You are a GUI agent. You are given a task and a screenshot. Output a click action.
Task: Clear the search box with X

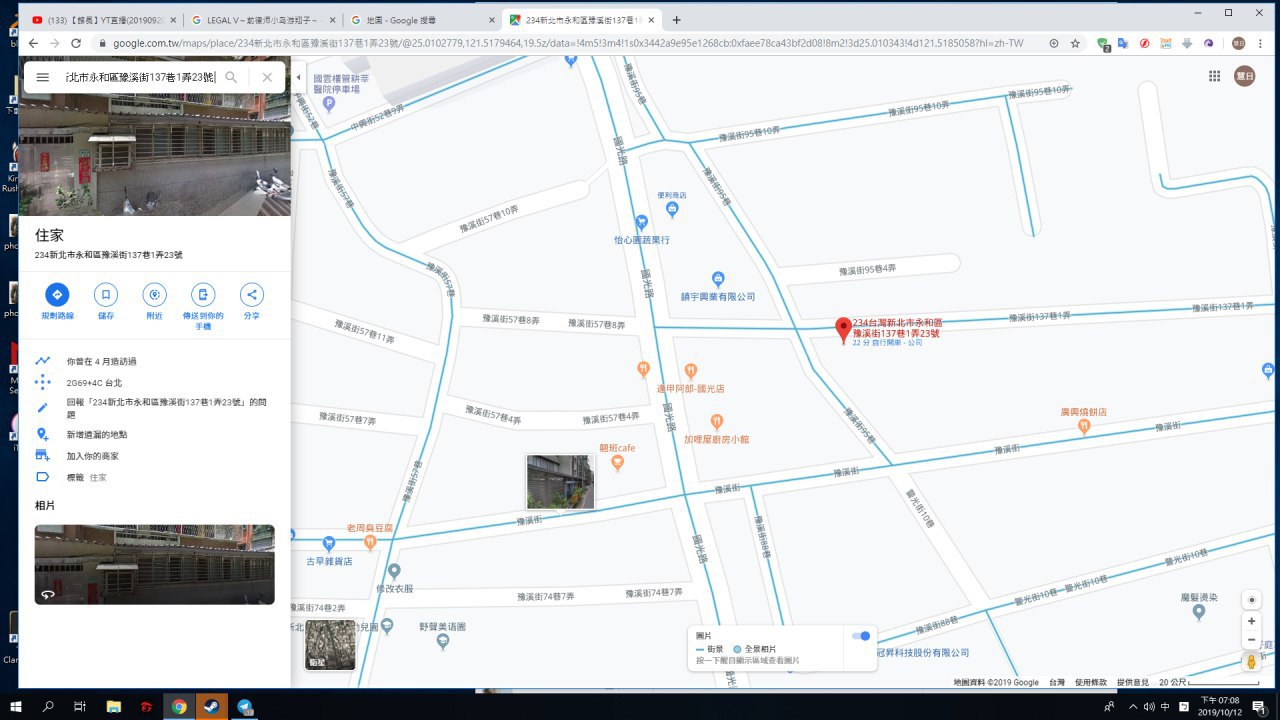pos(267,77)
